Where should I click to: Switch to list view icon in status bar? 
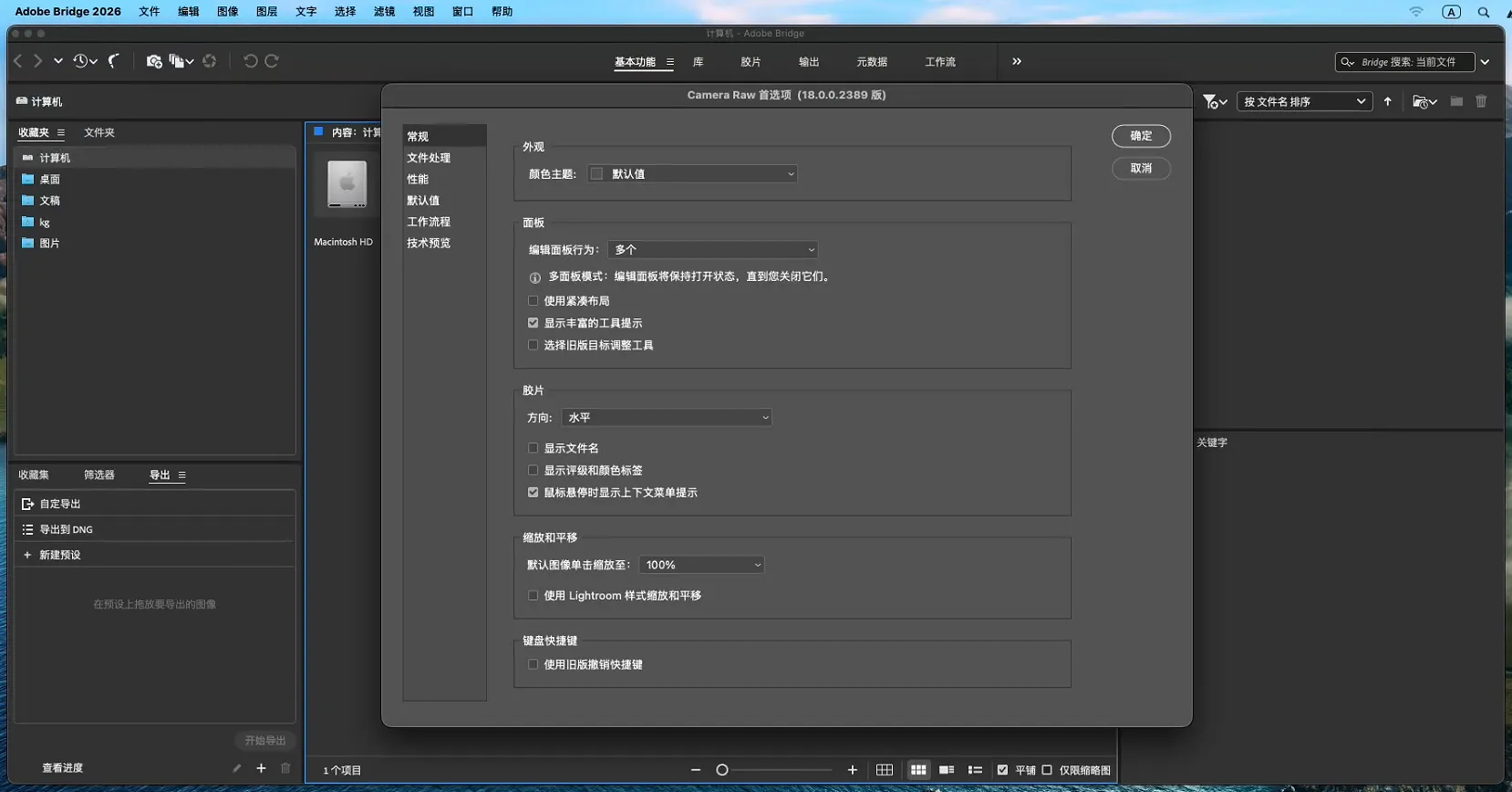[x=975, y=770]
